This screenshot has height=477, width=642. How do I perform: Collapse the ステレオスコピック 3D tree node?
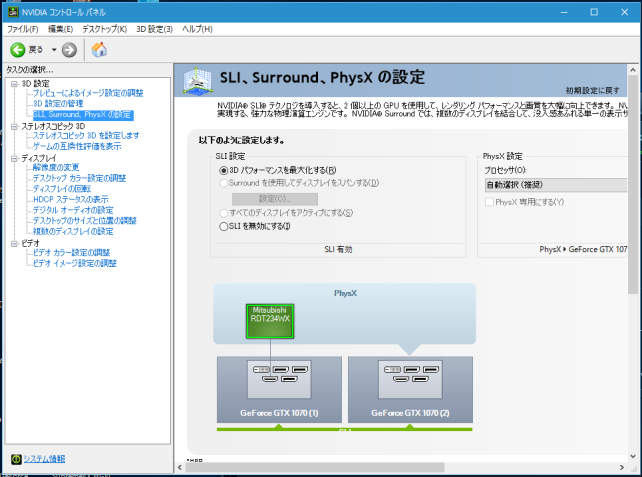click(x=14, y=126)
